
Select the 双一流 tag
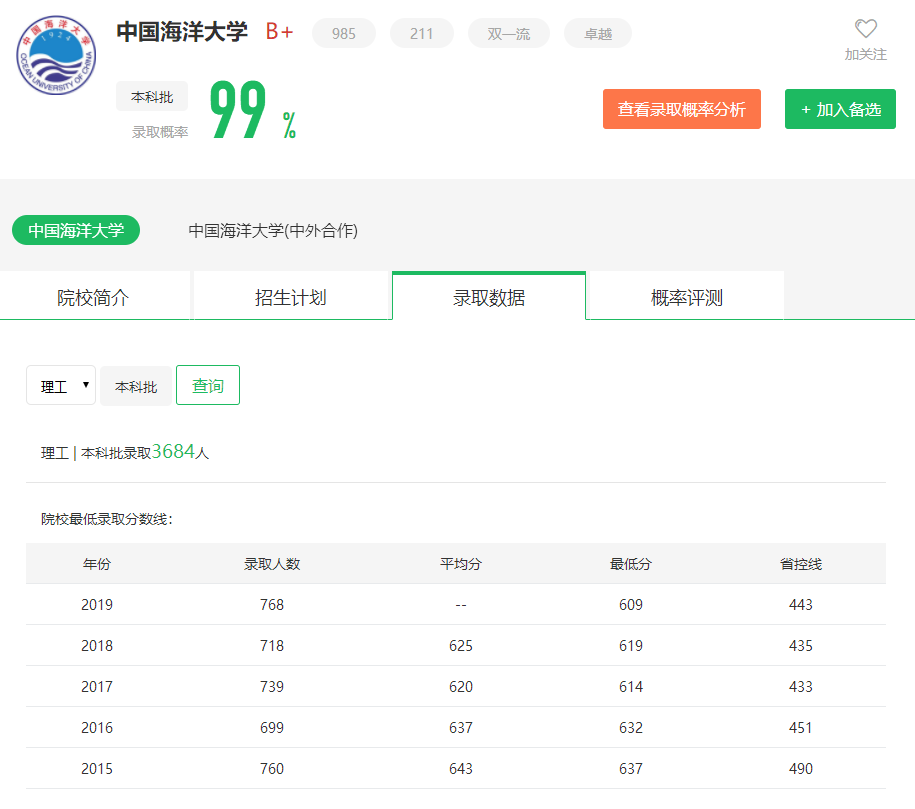click(509, 33)
